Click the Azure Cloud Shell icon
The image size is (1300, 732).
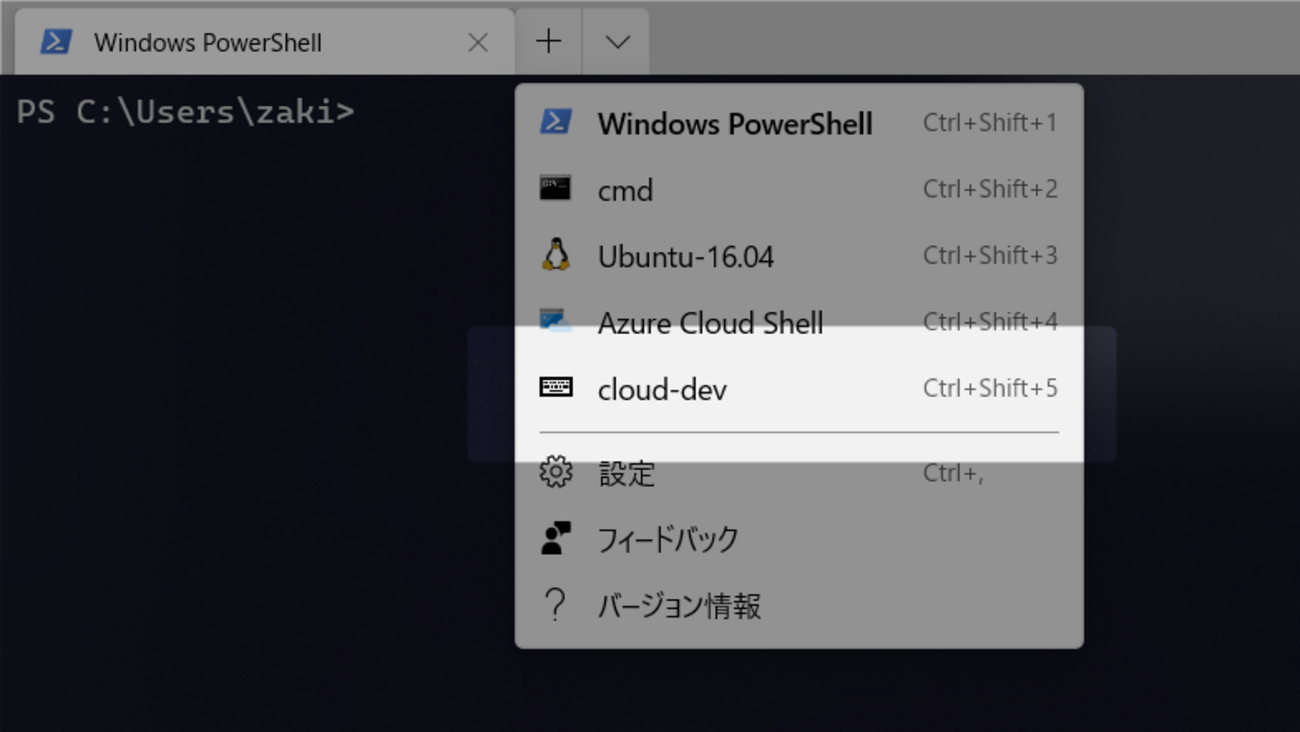[556, 322]
